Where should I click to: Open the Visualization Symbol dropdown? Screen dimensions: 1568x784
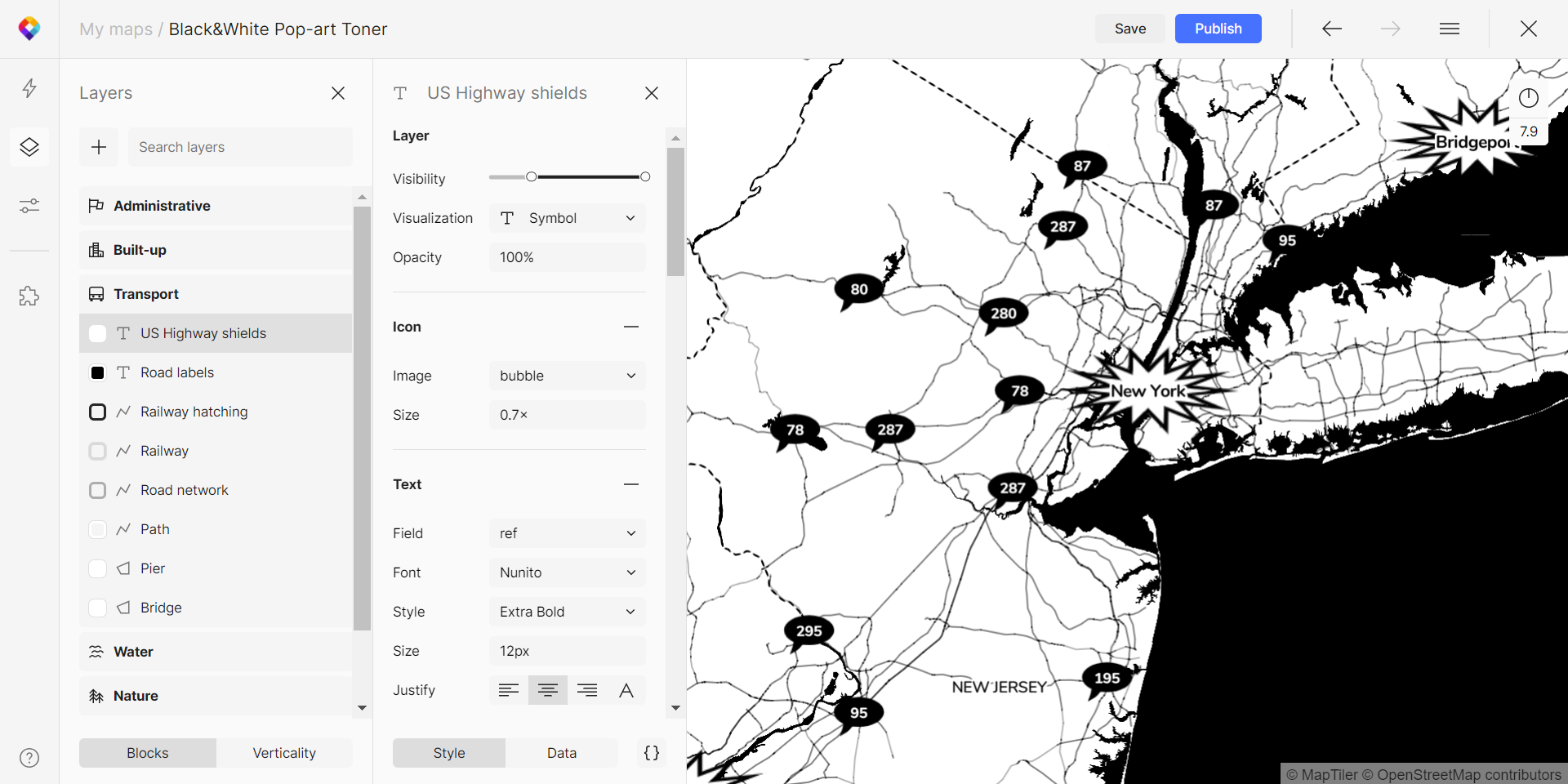pyautogui.click(x=566, y=218)
